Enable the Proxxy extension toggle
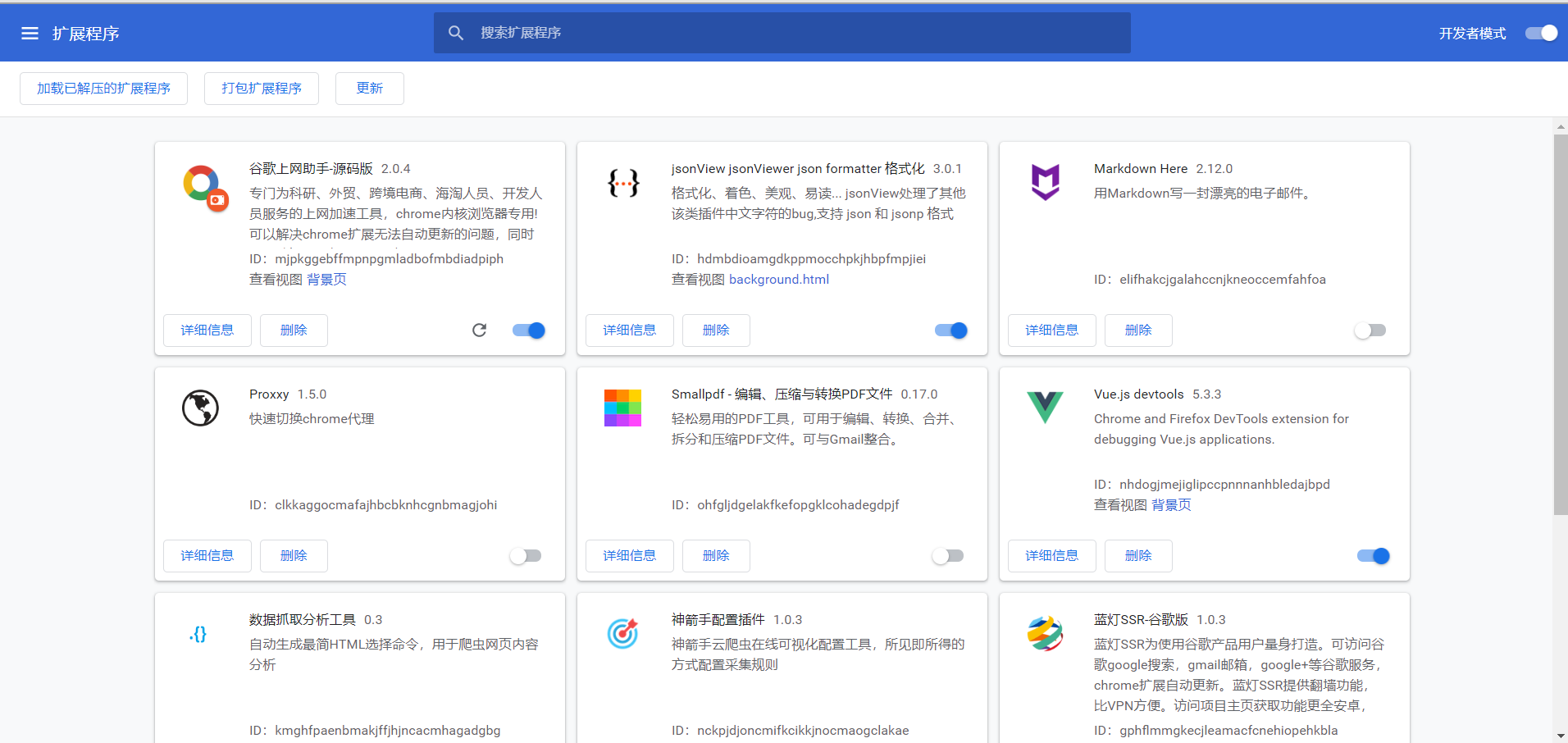The height and width of the screenshot is (743, 1568). click(x=526, y=556)
